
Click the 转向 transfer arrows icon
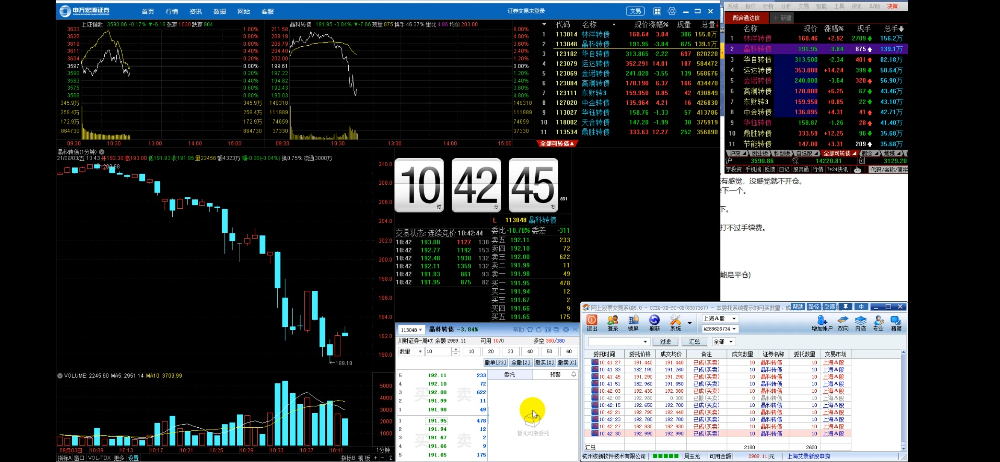844,324
